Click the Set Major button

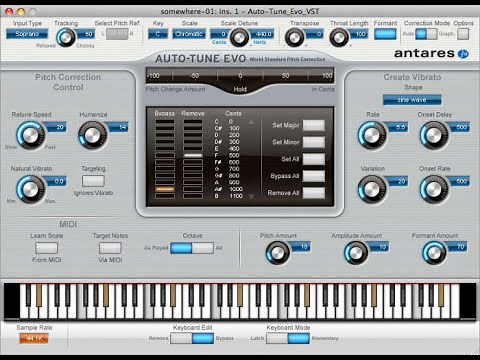314,125
